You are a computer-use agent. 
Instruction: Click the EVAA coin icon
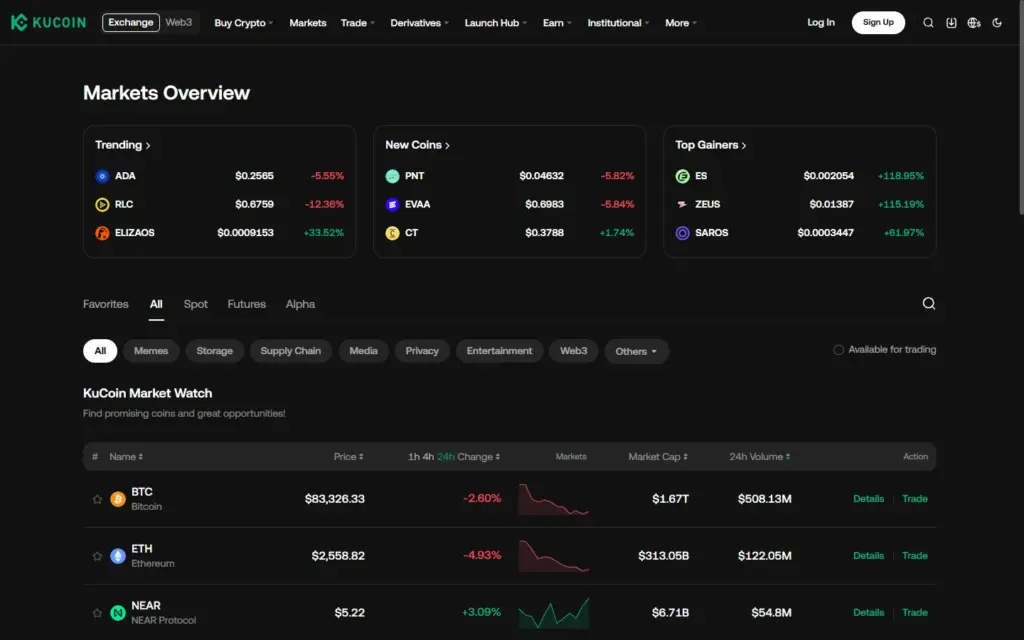click(392, 204)
